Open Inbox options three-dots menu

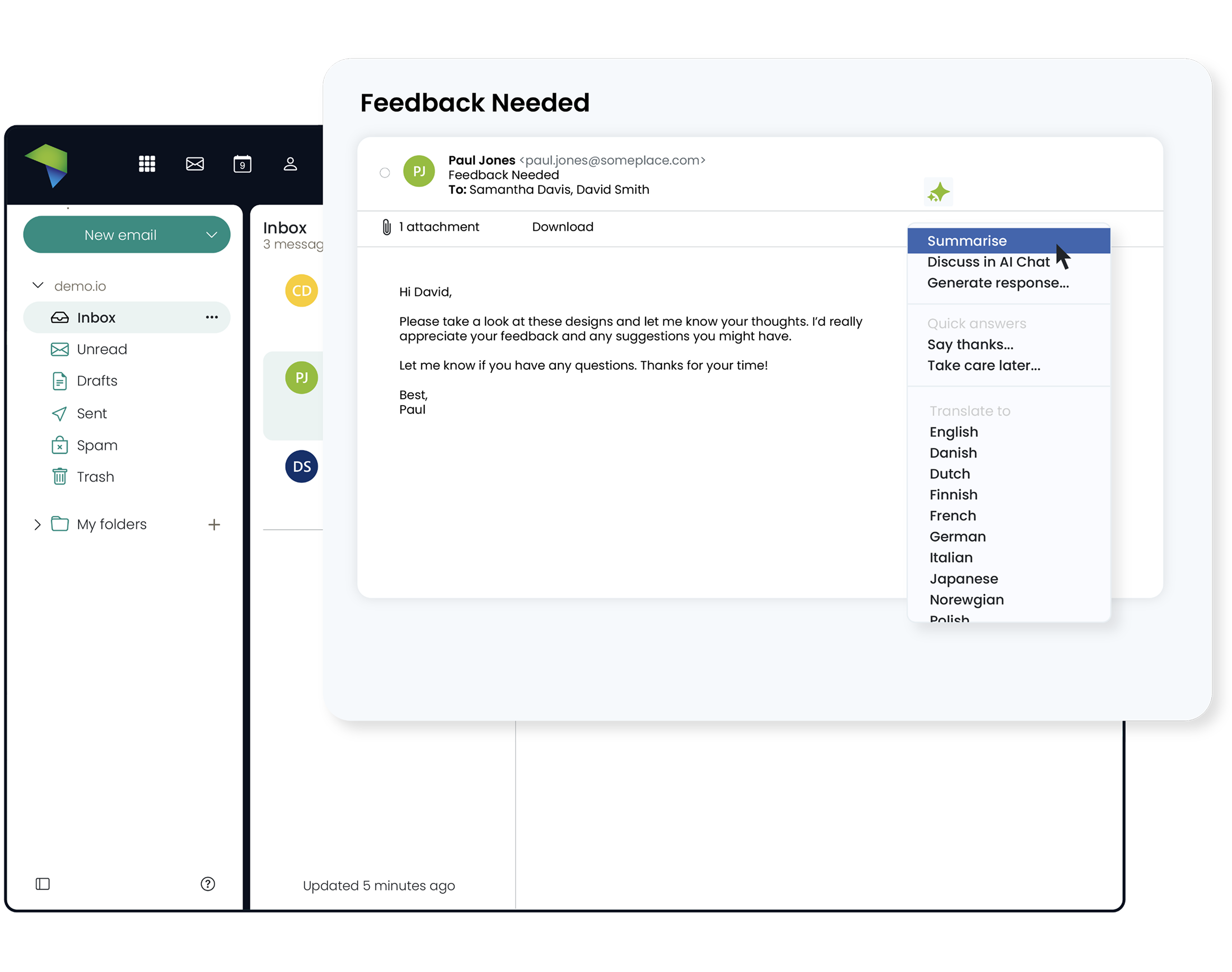click(212, 317)
